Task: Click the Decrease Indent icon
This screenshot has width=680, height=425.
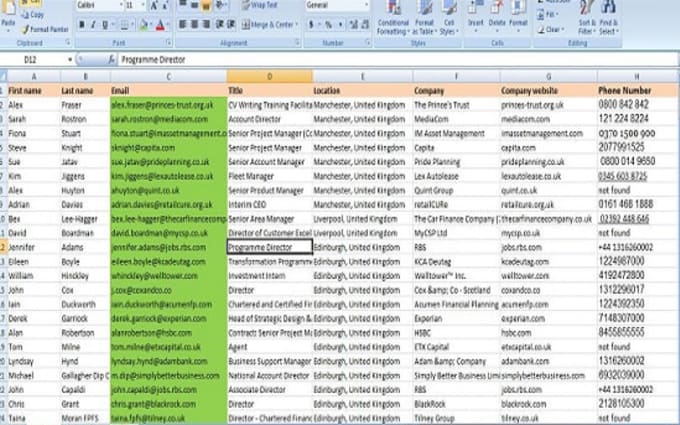Action: tap(220, 25)
